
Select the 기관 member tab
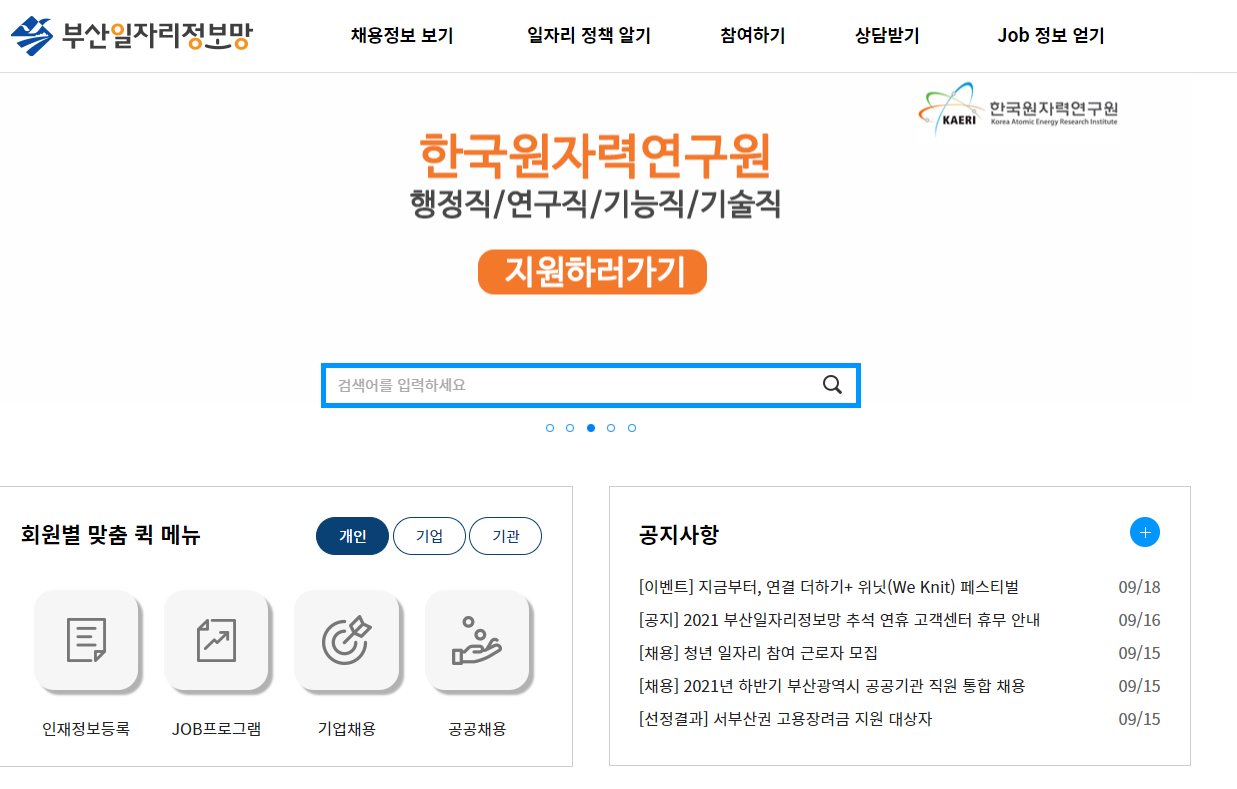pyautogui.click(x=505, y=536)
